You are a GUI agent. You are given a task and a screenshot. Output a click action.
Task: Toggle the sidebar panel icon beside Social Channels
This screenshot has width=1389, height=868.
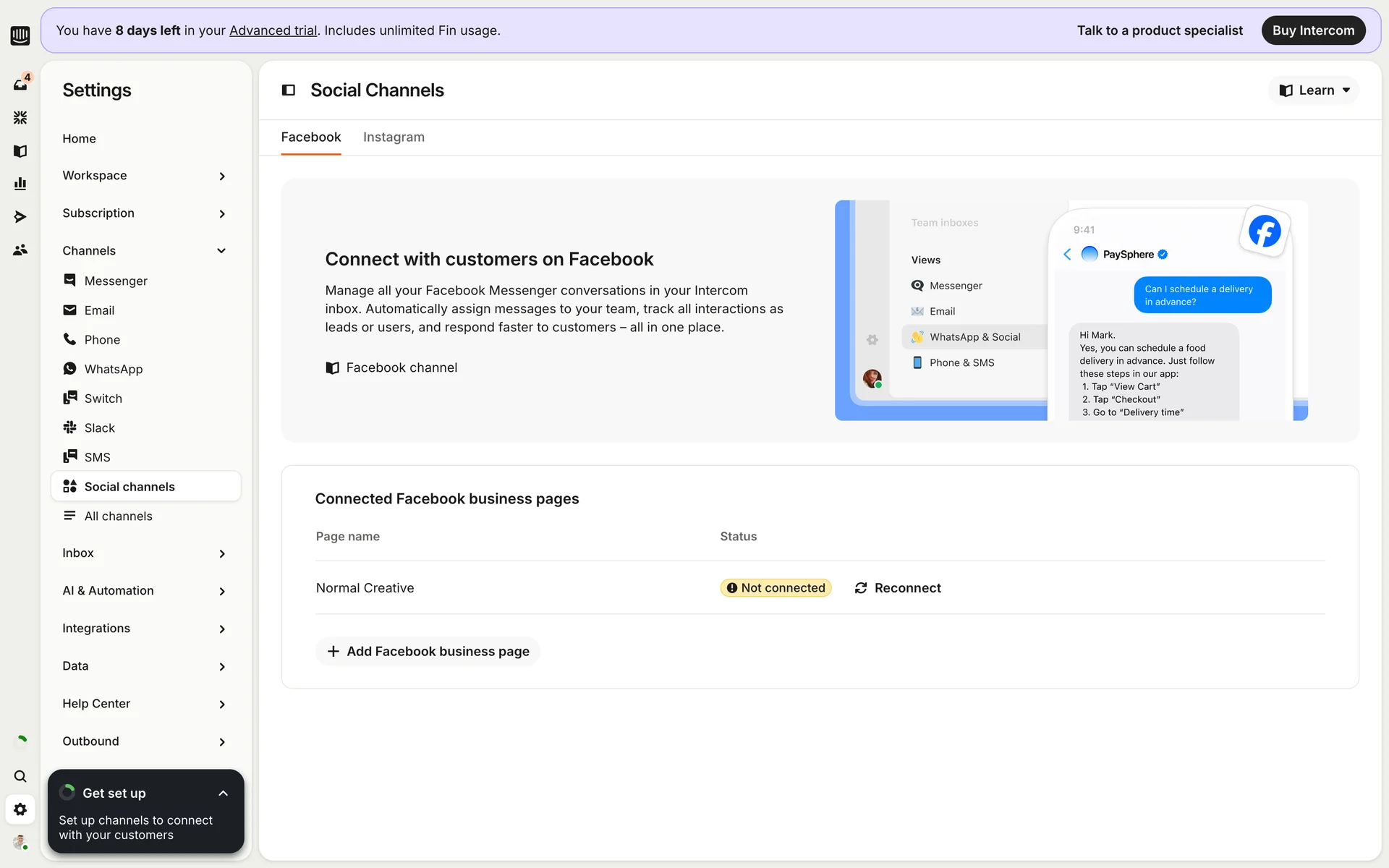click(x=289, y=90)
